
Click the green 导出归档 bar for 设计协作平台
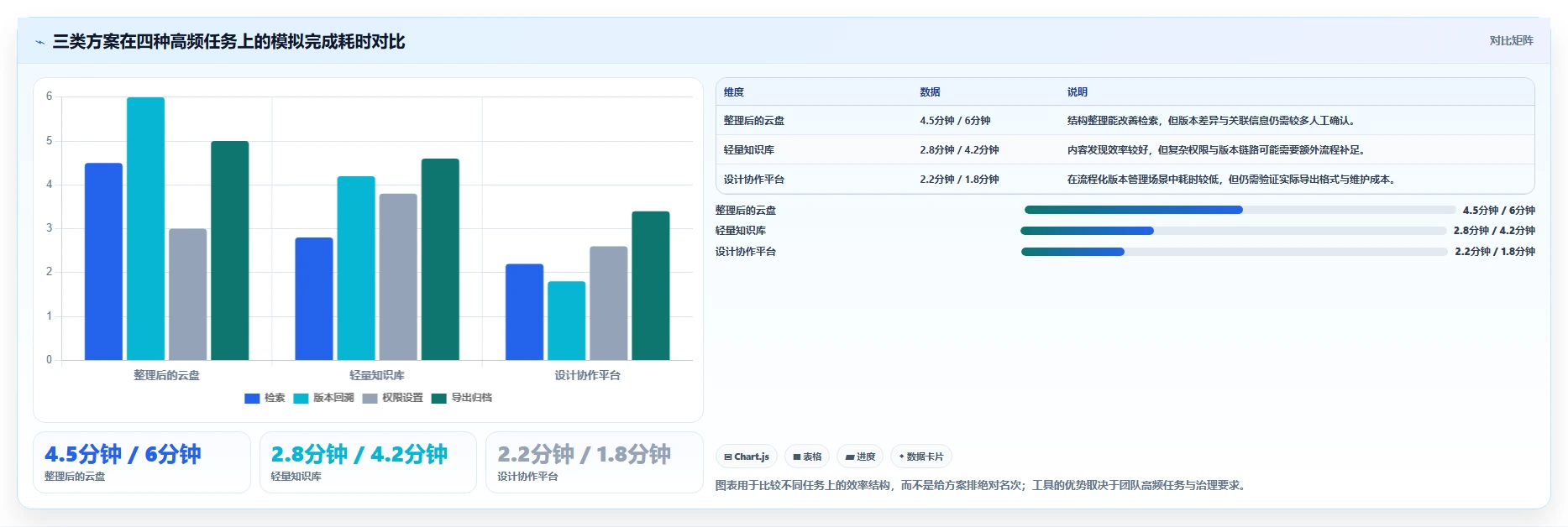click(650, 285)
